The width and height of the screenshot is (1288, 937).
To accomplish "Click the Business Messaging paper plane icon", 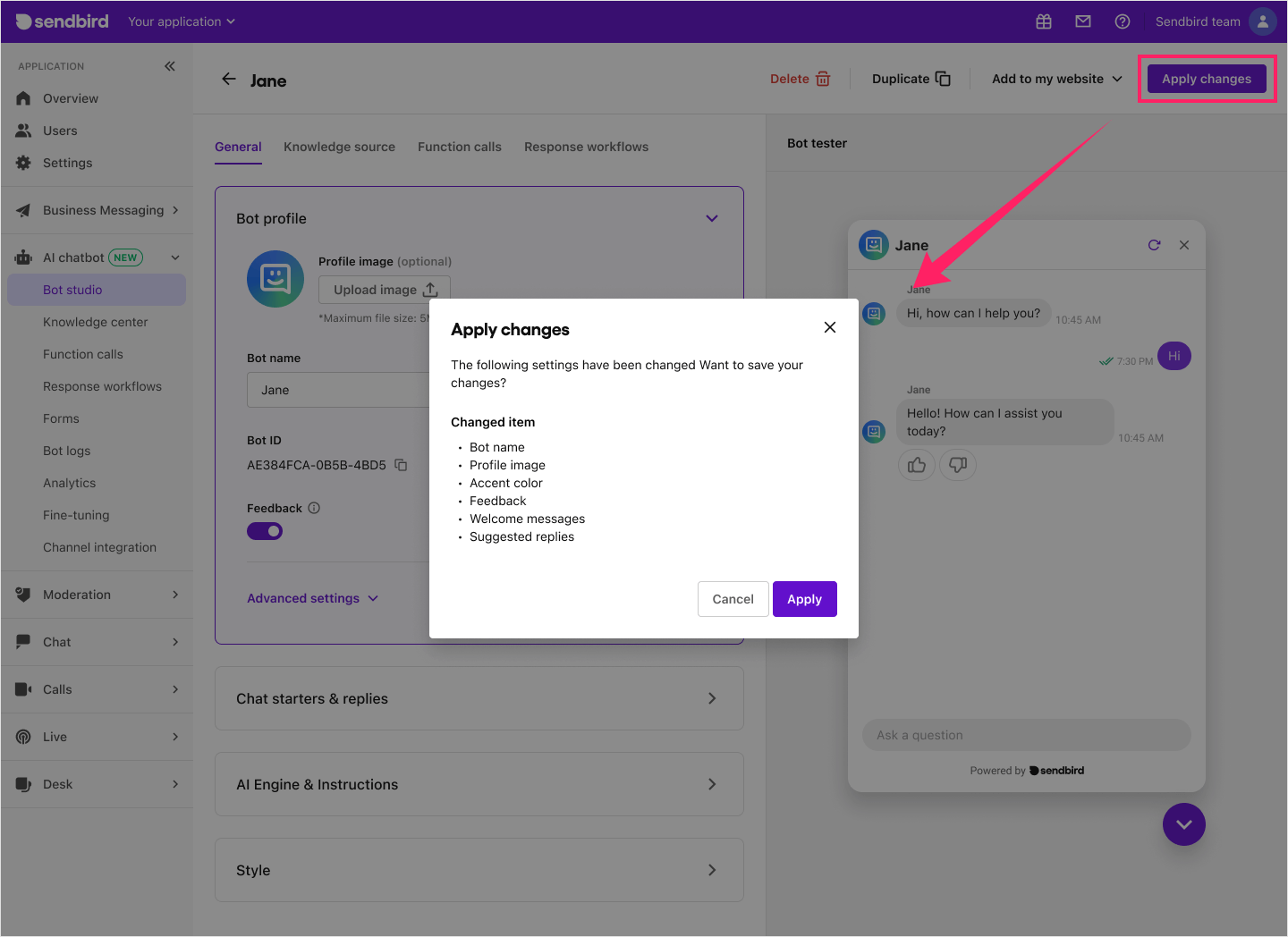I will point(23,210).
